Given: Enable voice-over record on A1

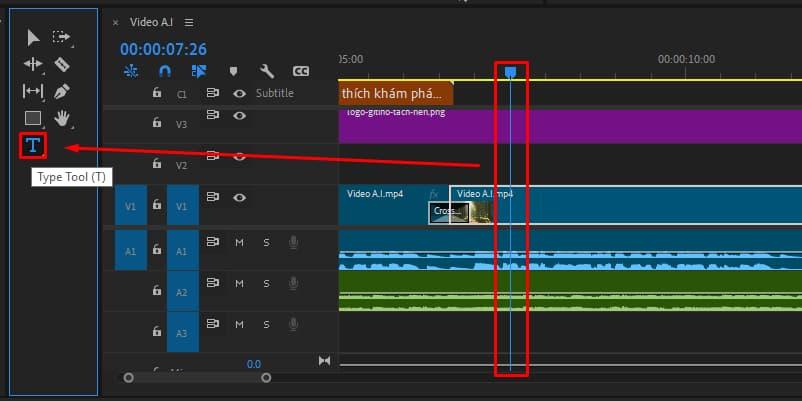Looking at the screenshot, I should [x=293, y=242].
